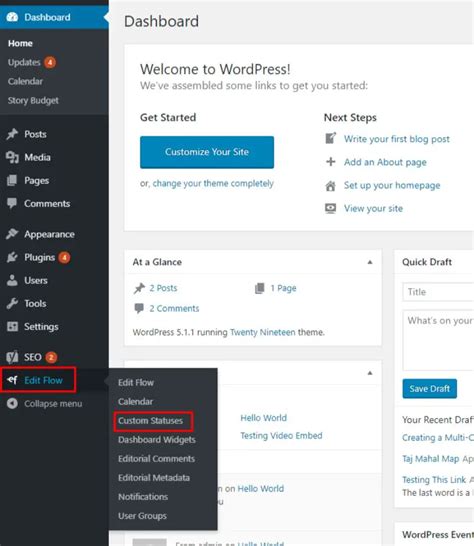Open Comments menu

click(47, 204)
